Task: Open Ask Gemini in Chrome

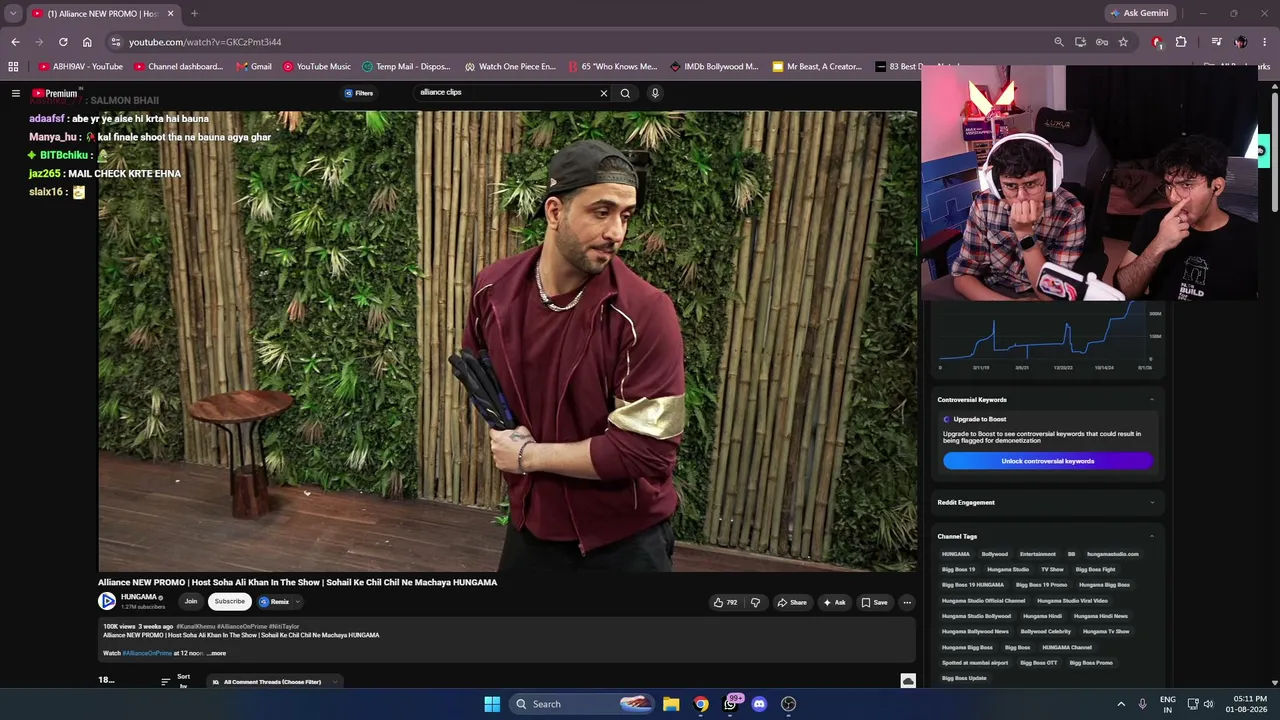Action: pyautogui.click(x=1138, y=13)
